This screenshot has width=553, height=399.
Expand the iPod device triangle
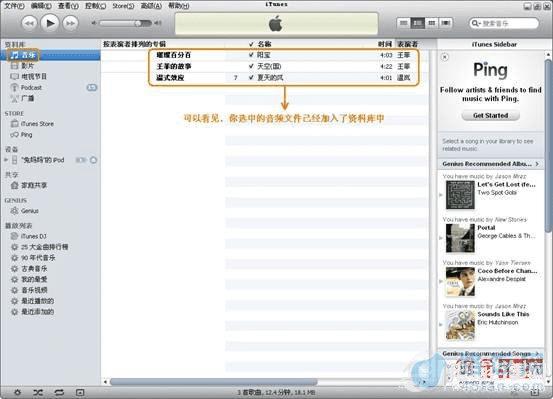click(6, 160)
